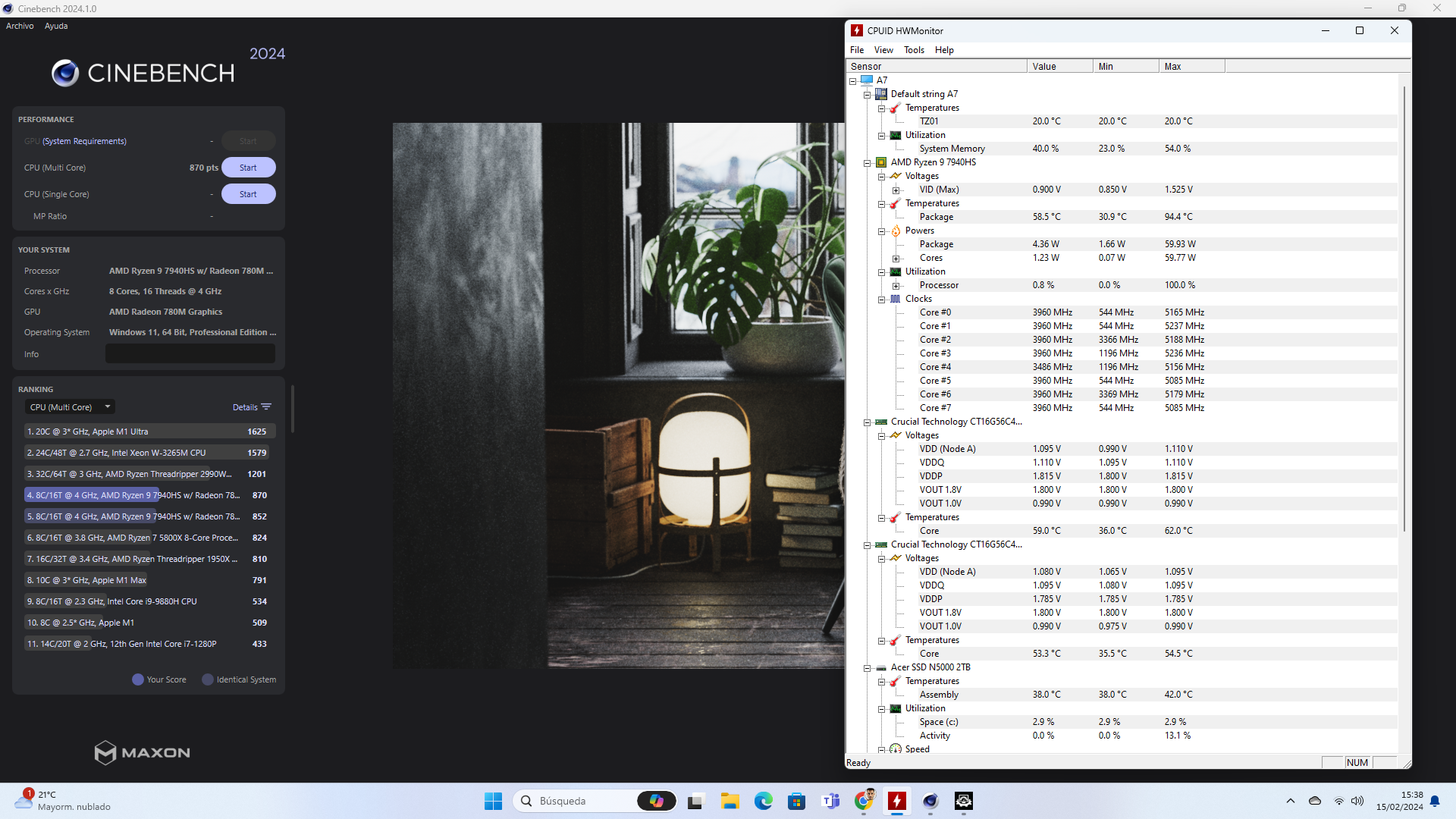Click the Maxon logo at bottom

(x=142, y=752)
